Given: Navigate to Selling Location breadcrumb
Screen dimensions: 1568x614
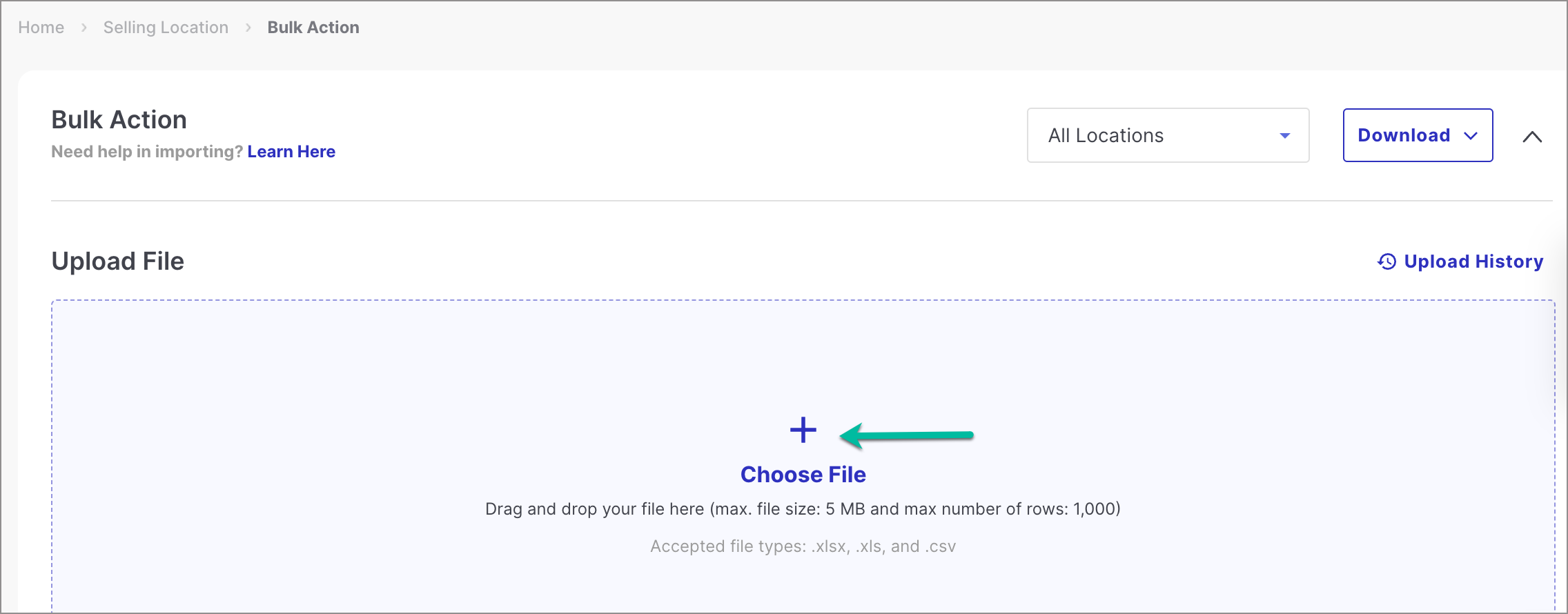Looking at the screenshot, I should 166,28.
